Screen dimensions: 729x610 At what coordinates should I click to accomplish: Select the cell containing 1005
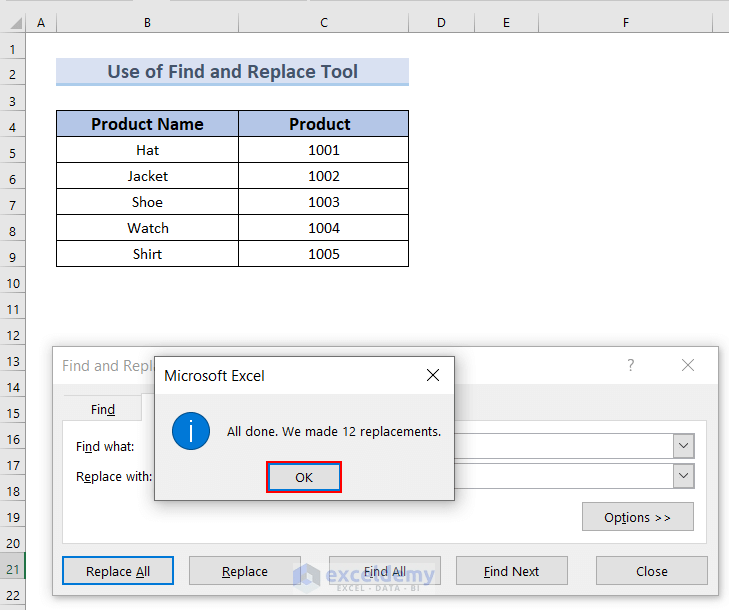pos(324,254)
